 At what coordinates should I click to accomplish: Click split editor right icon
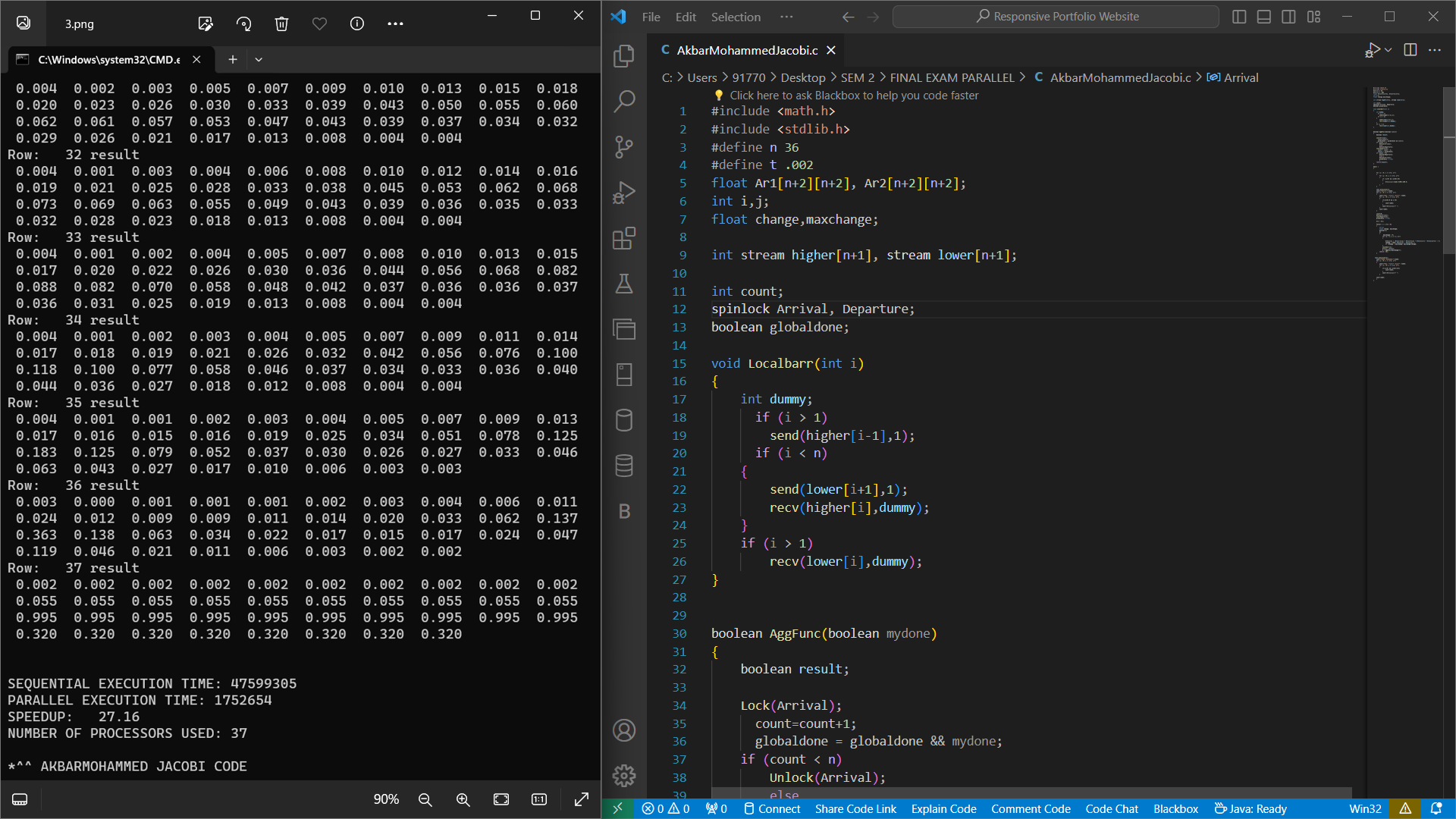tap(1410, 50)
